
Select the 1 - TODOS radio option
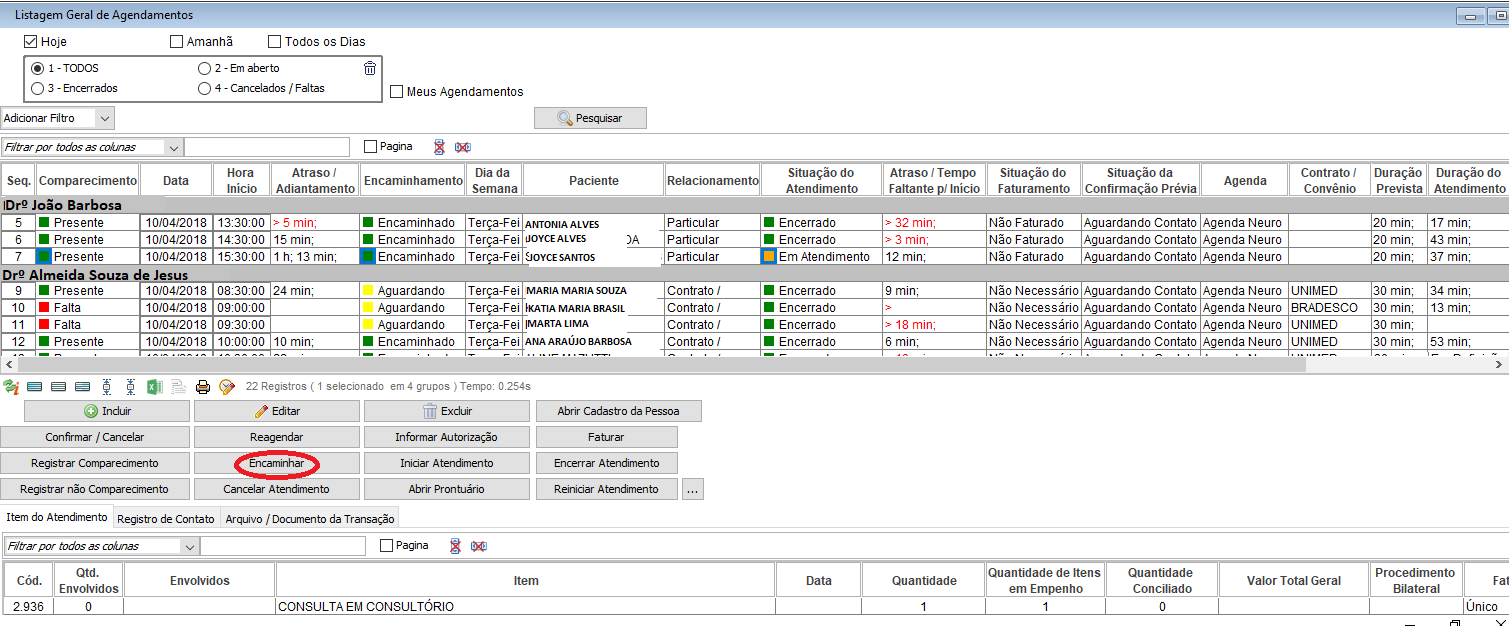click(x=38, y=68)
